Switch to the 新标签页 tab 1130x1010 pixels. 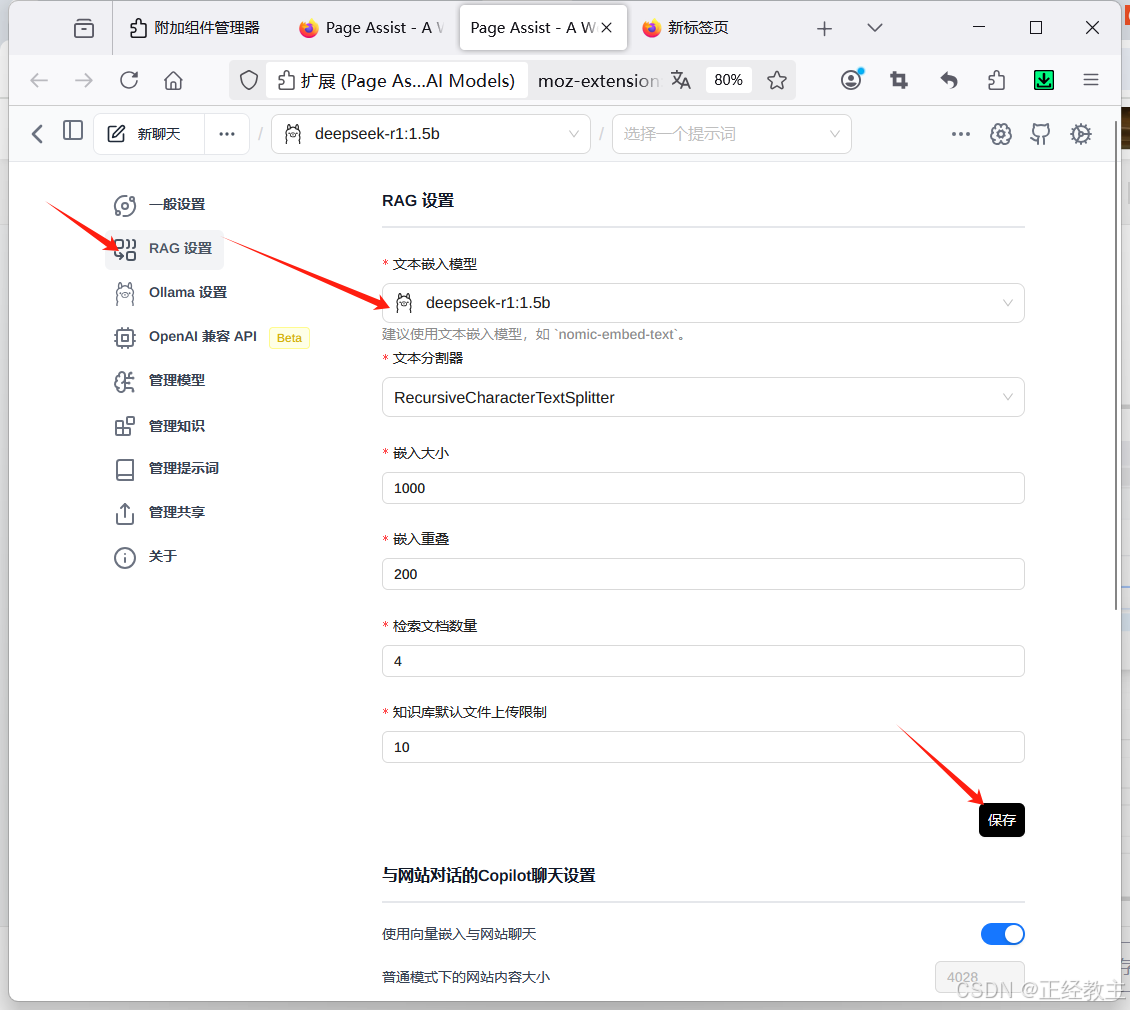[x=685, y=28]
